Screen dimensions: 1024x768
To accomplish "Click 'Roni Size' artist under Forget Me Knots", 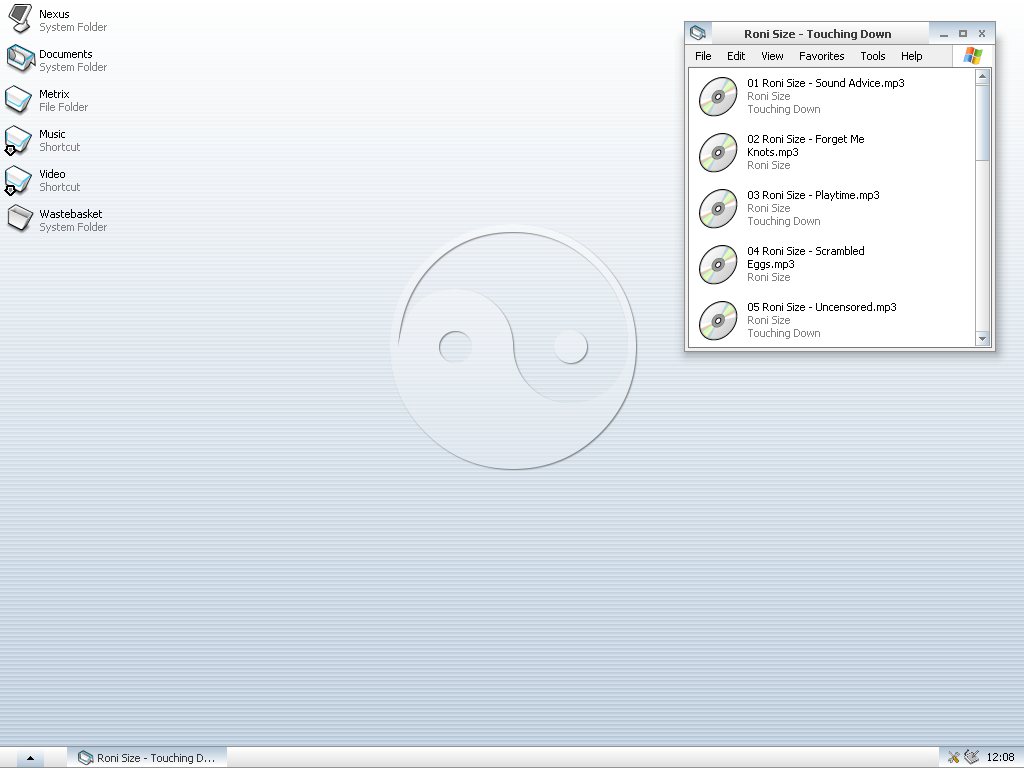I will (769, 165).
